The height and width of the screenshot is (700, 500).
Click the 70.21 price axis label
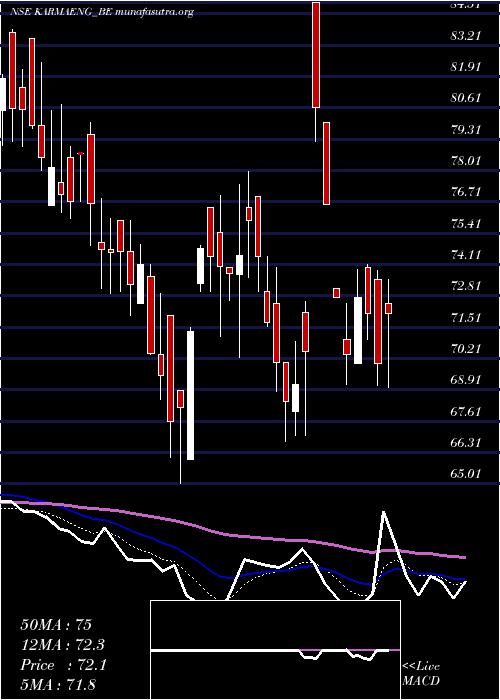[x=466, y=349]
